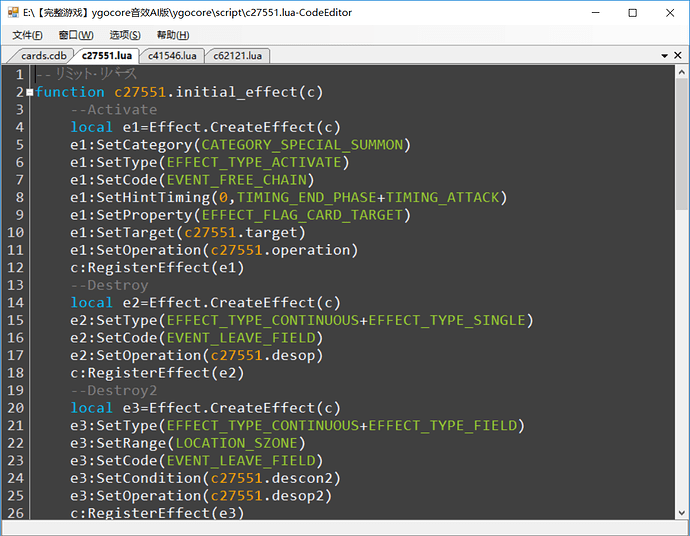The image size is (690, 536).
Task: Open the tab list dropdown arrow
Action: click(x=664, y=56)
